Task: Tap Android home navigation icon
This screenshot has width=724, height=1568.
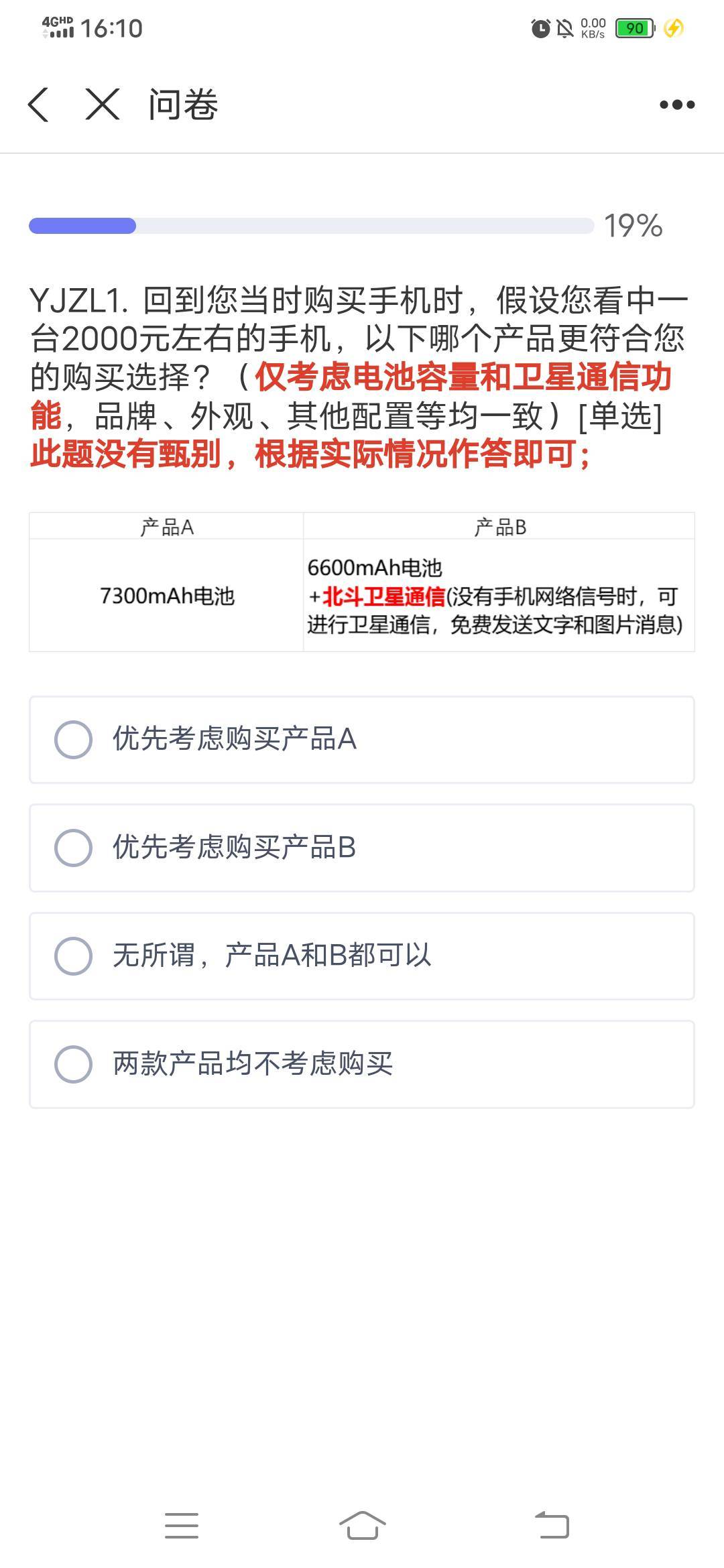Action: [x=362, y=1526]
